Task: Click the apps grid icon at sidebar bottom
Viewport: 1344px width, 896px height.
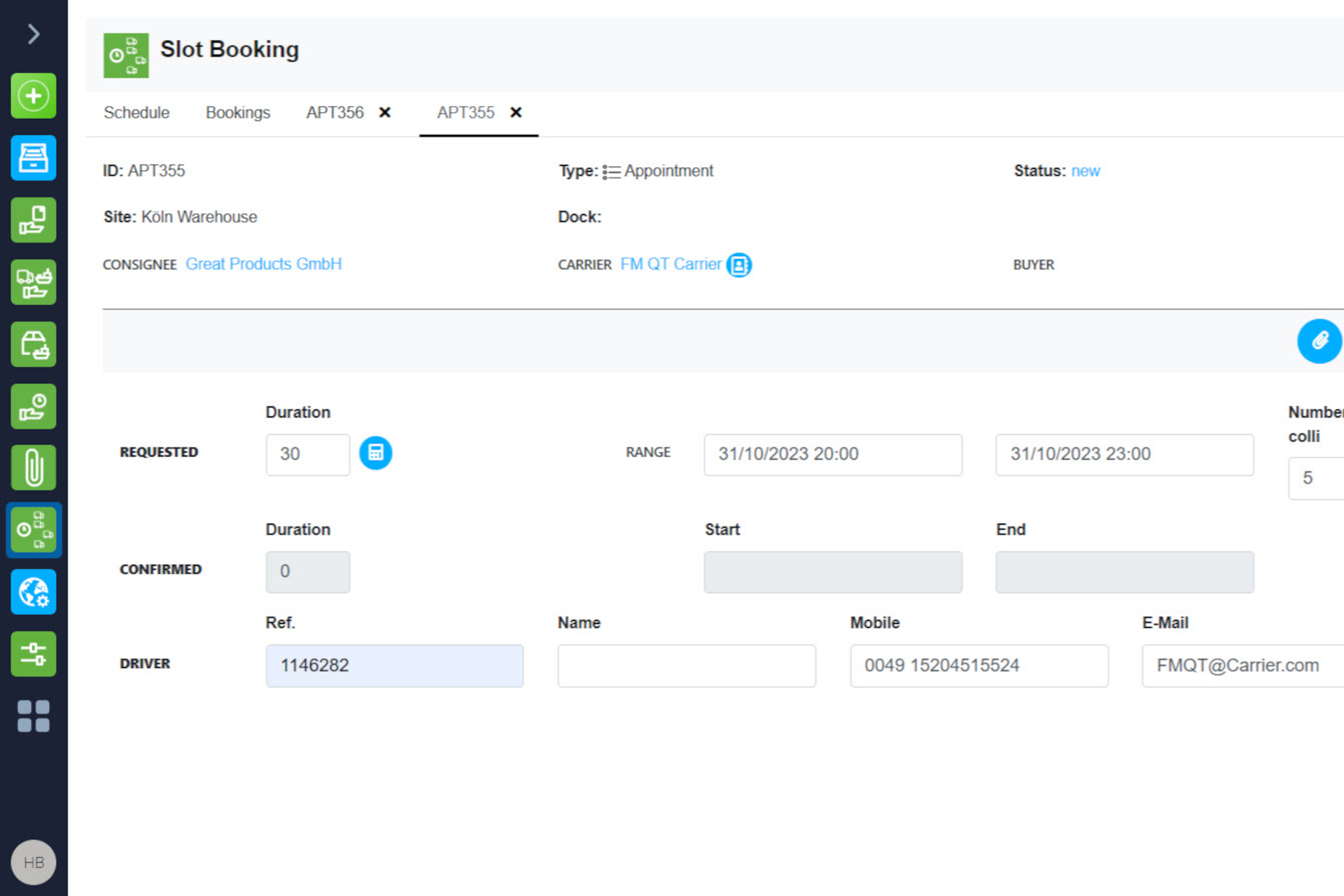Action: click(33, 716)
